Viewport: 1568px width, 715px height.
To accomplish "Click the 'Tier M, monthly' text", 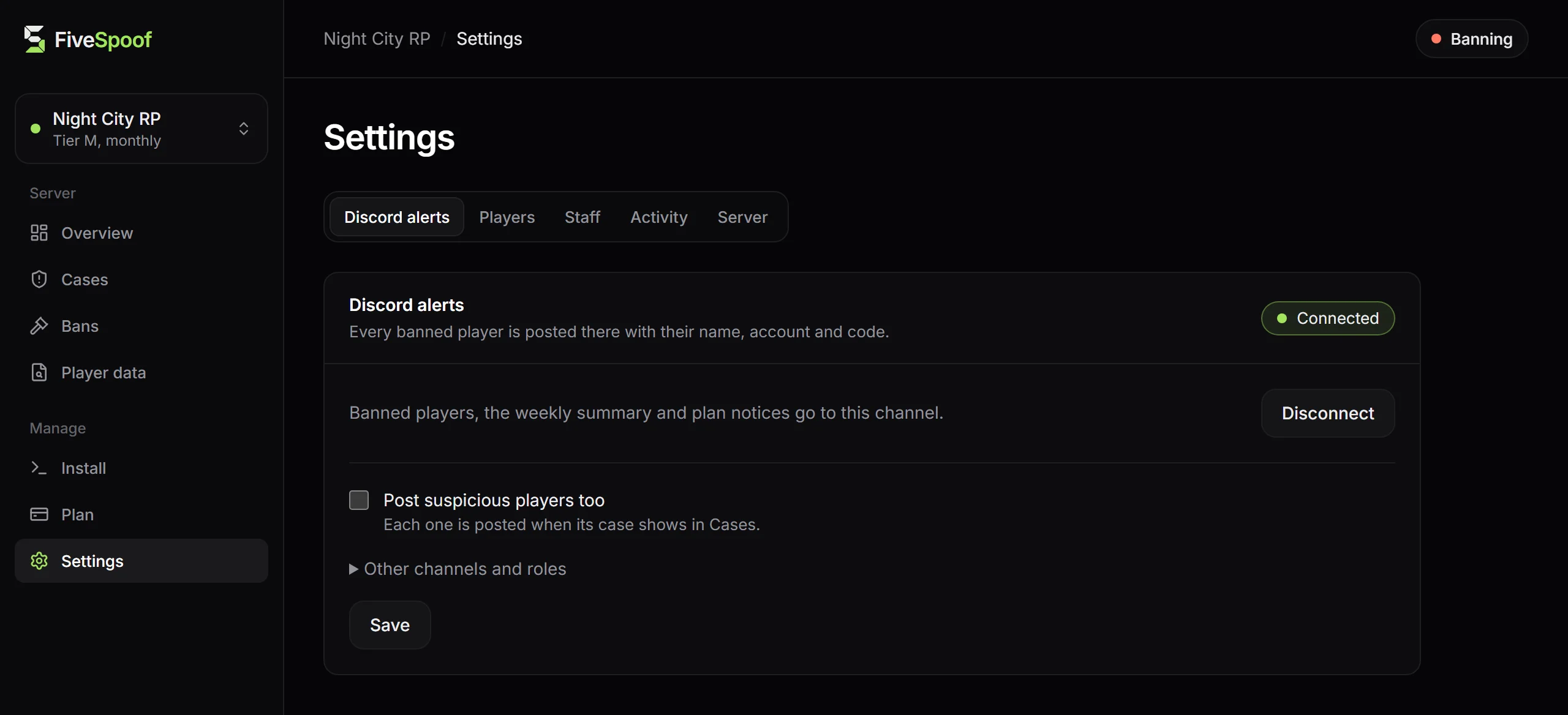I will point(107,141).
